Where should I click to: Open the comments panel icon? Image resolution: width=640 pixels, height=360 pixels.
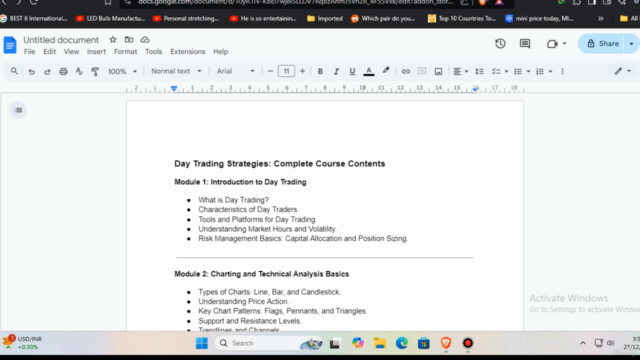click(x=524, y=44)
